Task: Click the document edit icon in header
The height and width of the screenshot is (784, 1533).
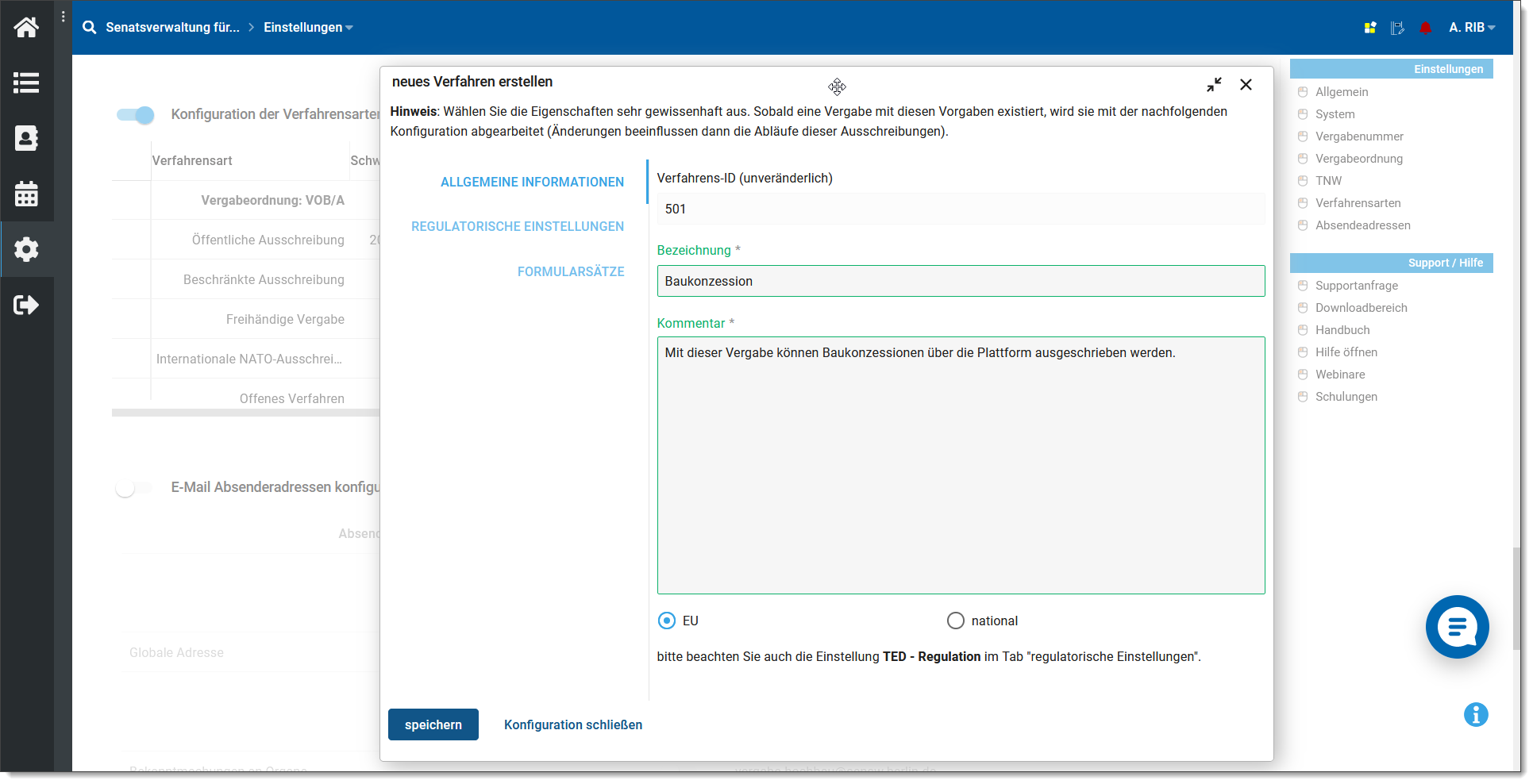Action: tap(1397, 28)
